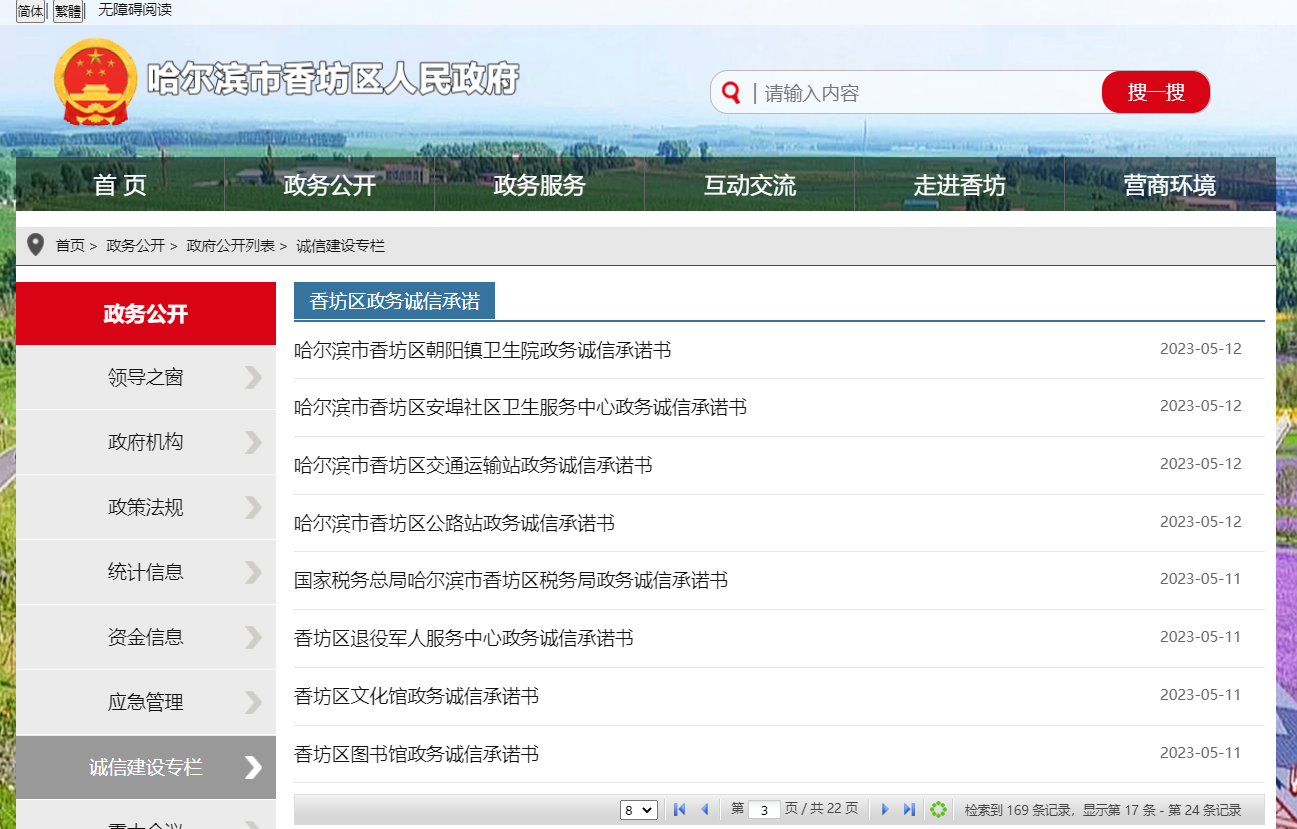Viewport: 1297px width, 829px height.
Task: Jump to the first page using the pagination icon
Action: [679, 809]
